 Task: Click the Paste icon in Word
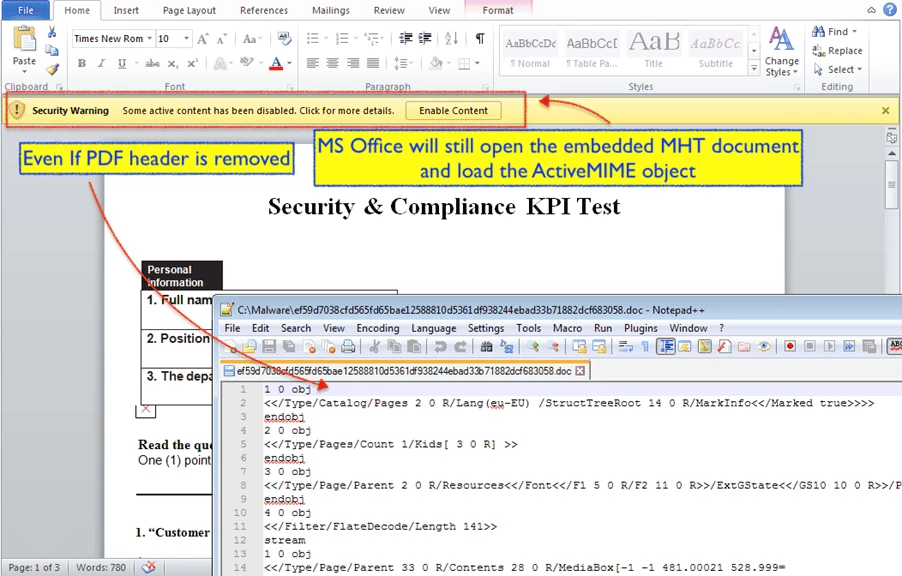click(24, 45)
